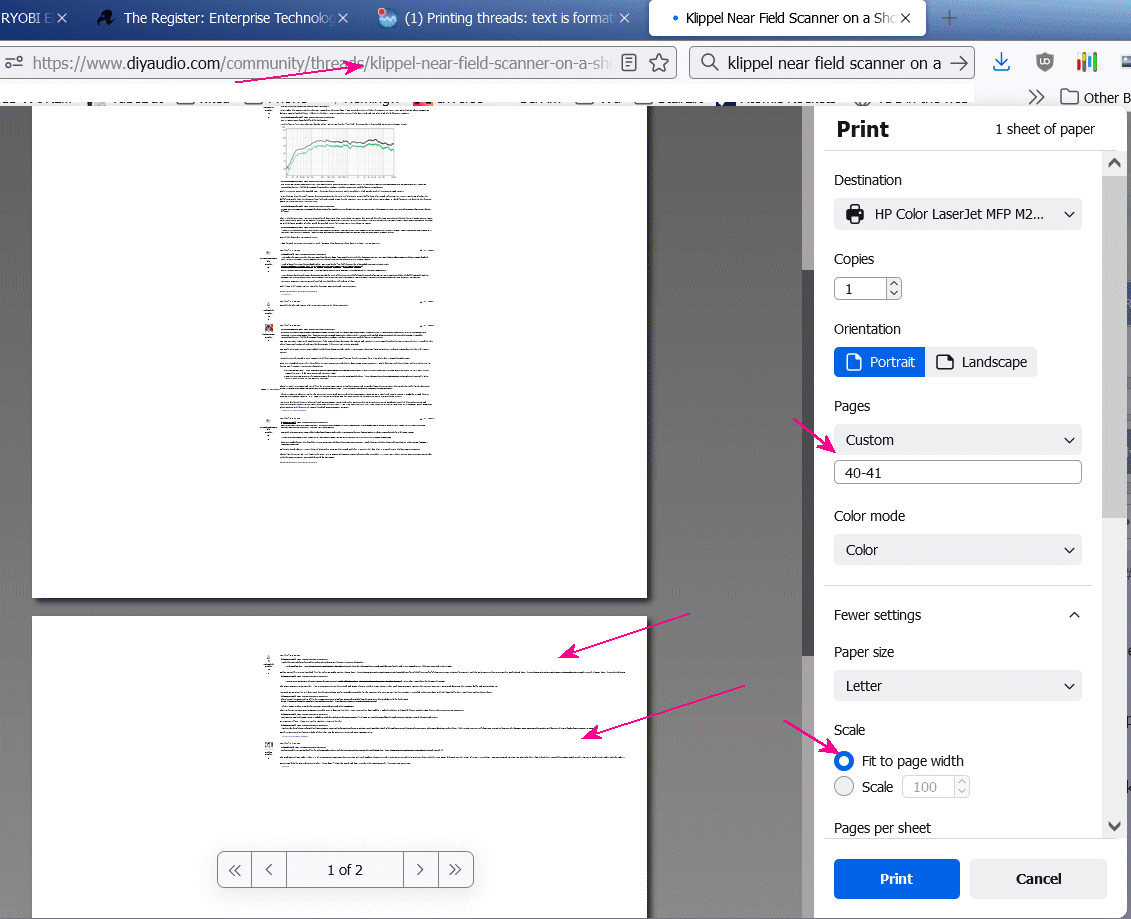1131x919 pixels.
Task: Open the Downloads toolbar icon
Action: tap(1001, 63)
